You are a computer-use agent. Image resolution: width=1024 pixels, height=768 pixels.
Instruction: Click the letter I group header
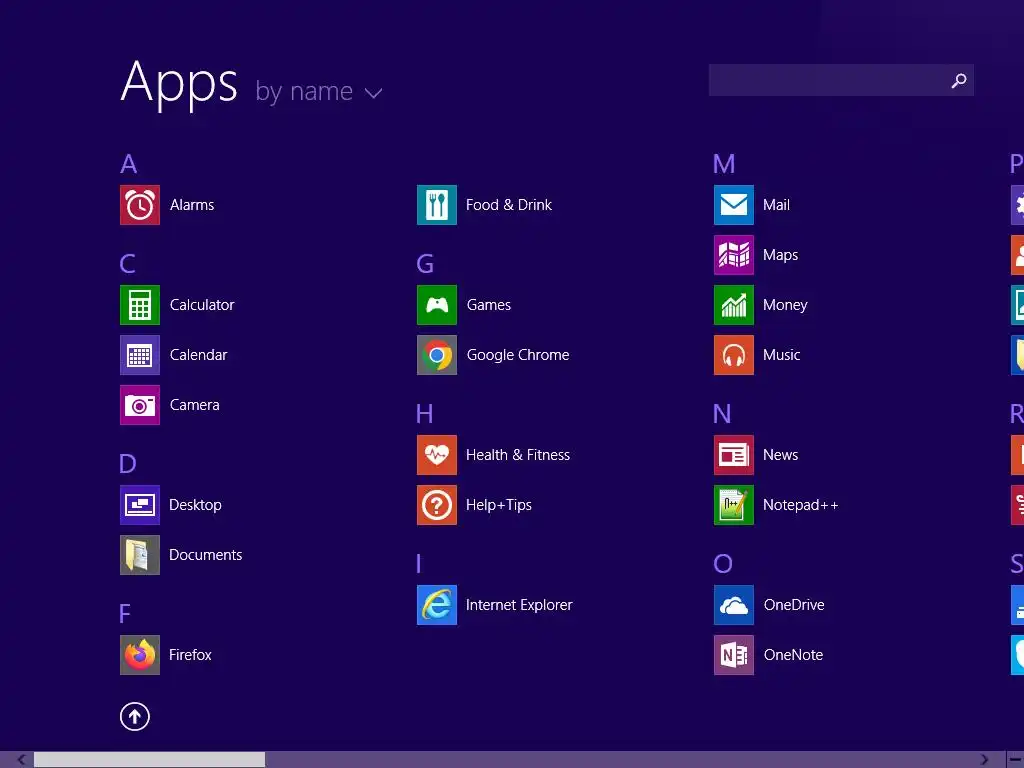pos(419,564)
